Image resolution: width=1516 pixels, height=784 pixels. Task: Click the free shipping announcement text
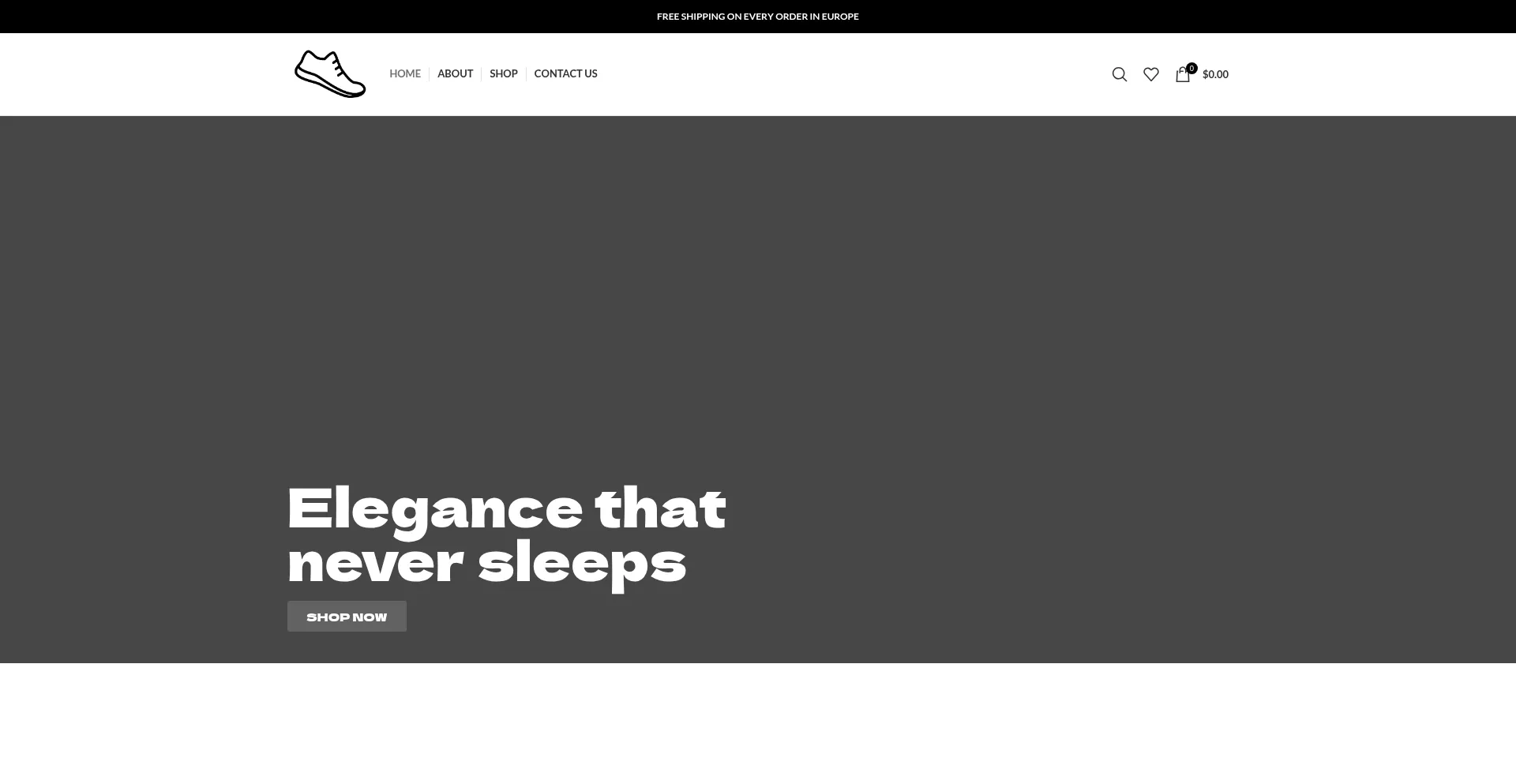point(757,17)
